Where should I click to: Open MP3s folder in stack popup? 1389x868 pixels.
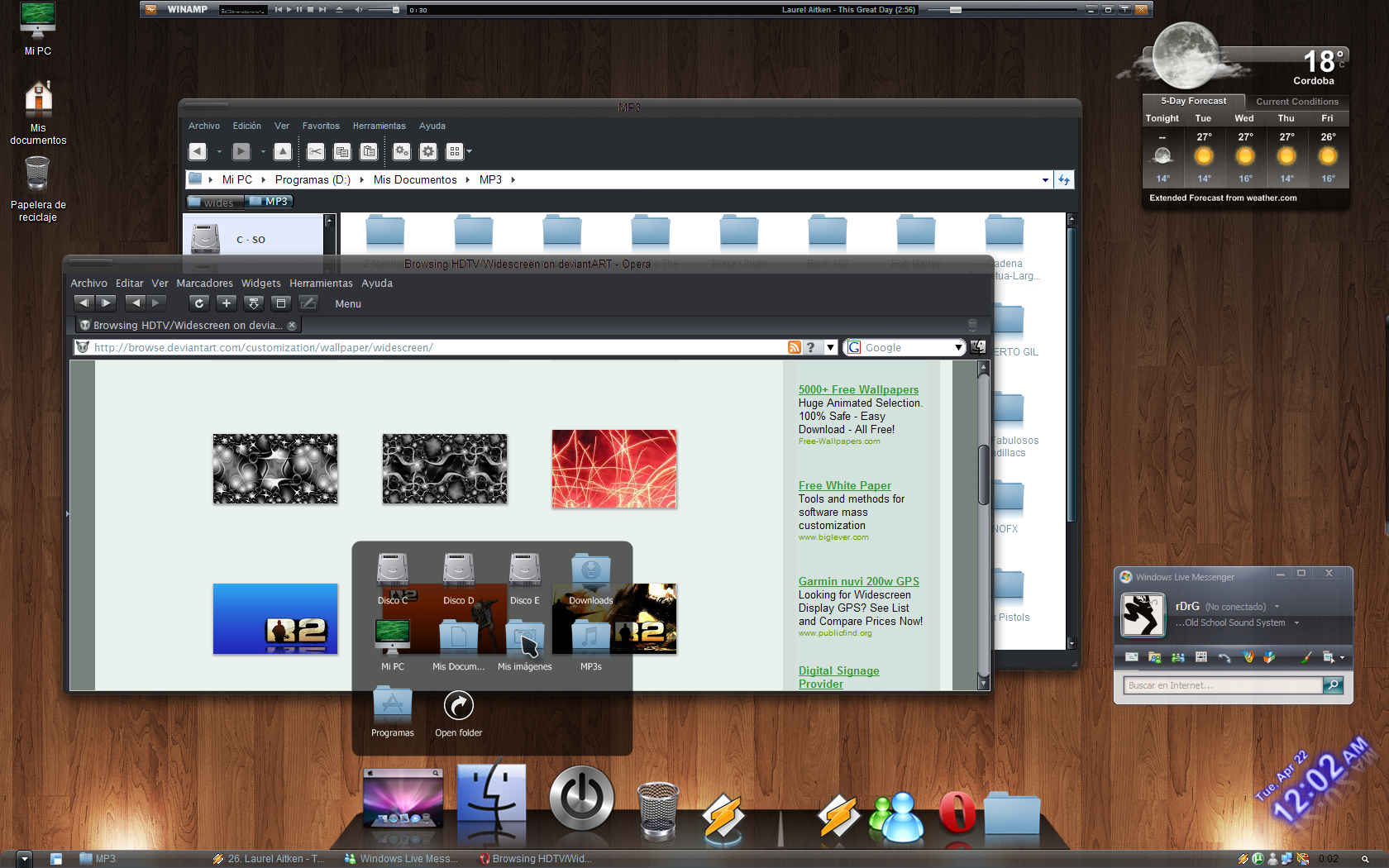click(590, 645)
